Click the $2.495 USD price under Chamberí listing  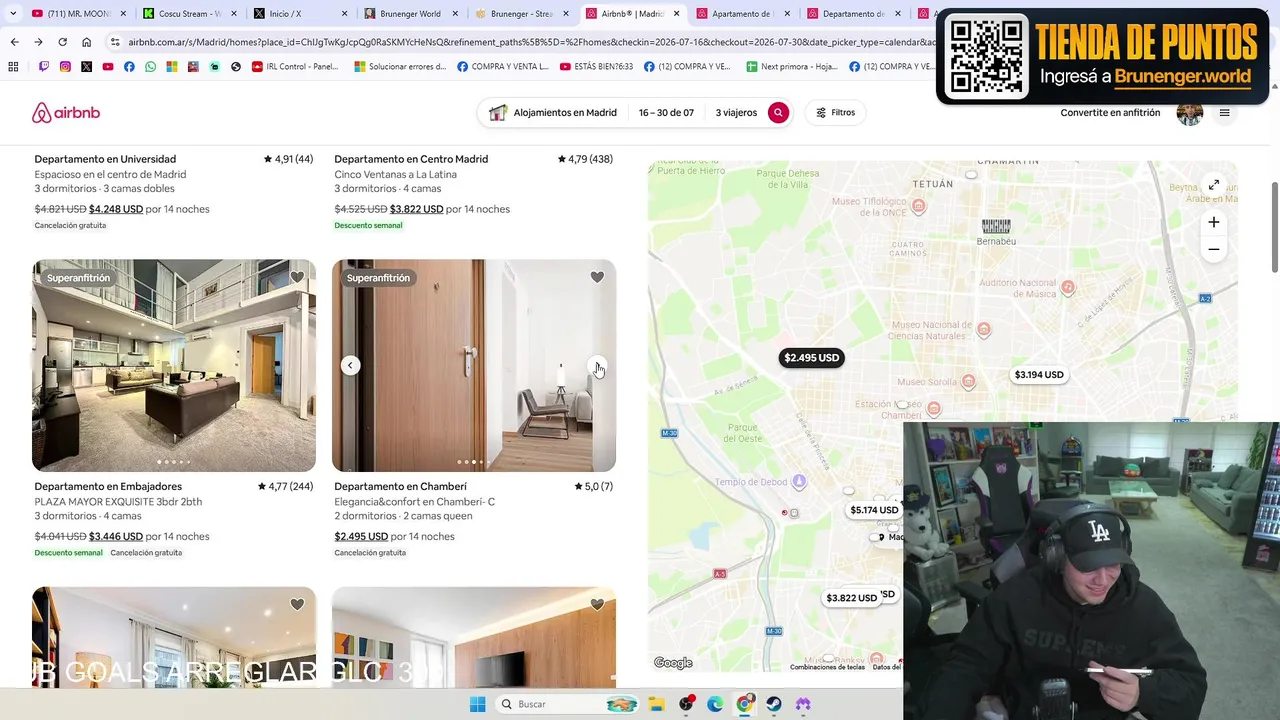click(361, 537)
